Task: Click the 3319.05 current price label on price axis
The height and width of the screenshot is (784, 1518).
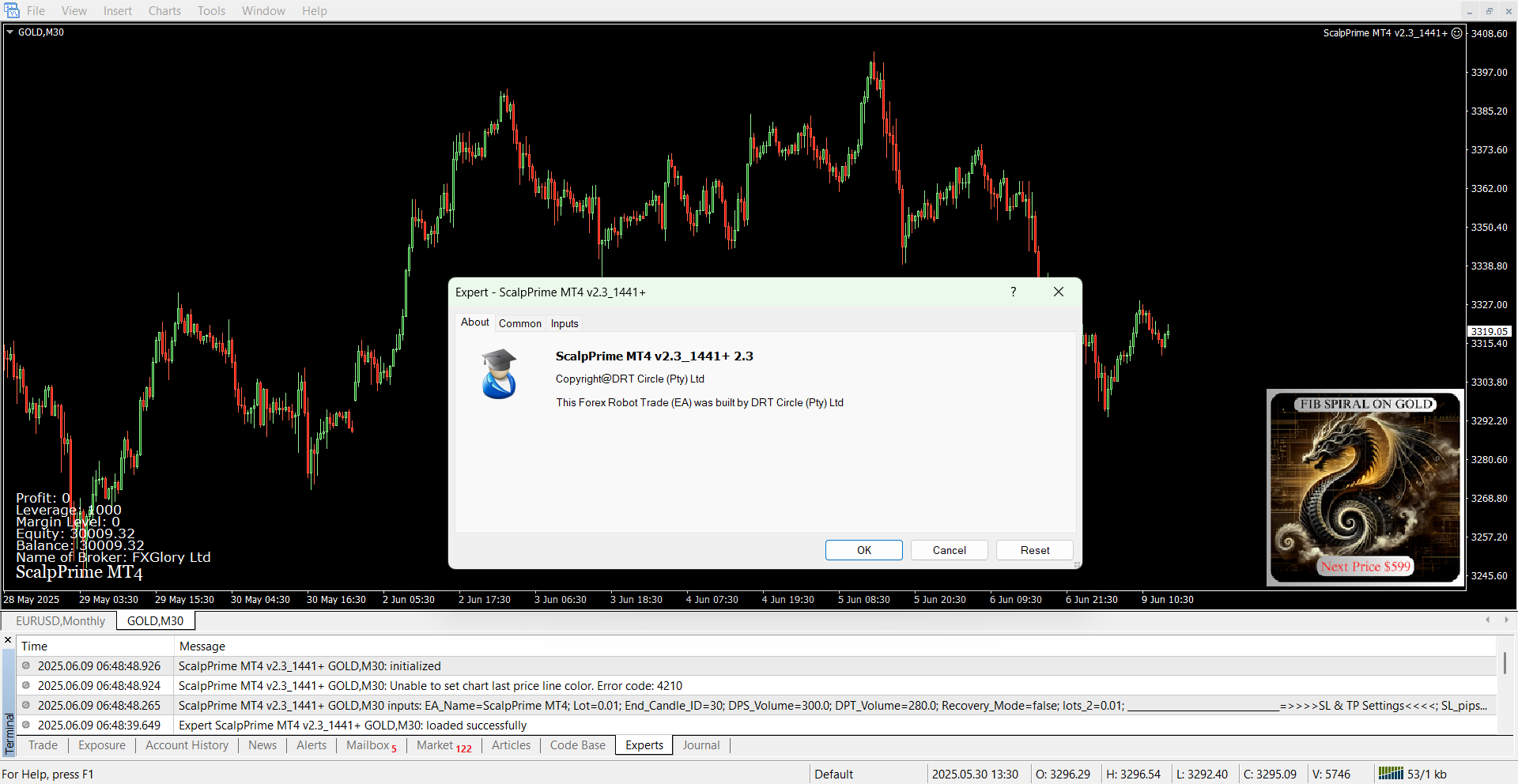Action: point(1490,332)
